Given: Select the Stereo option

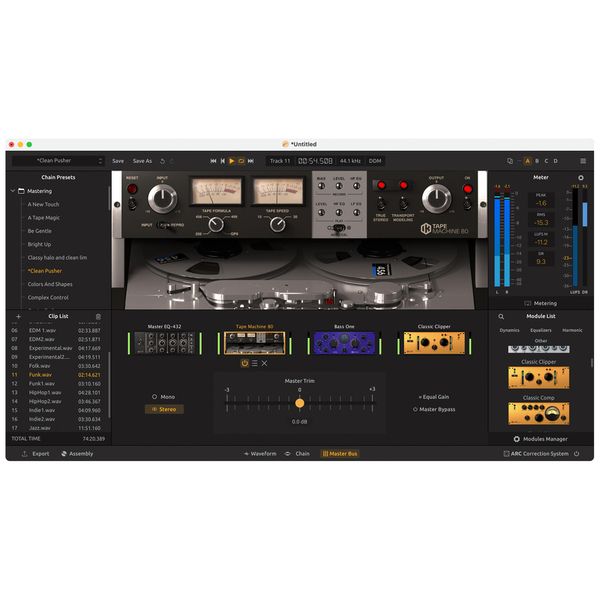Looking at the screenshot, I should click(164, 409).
